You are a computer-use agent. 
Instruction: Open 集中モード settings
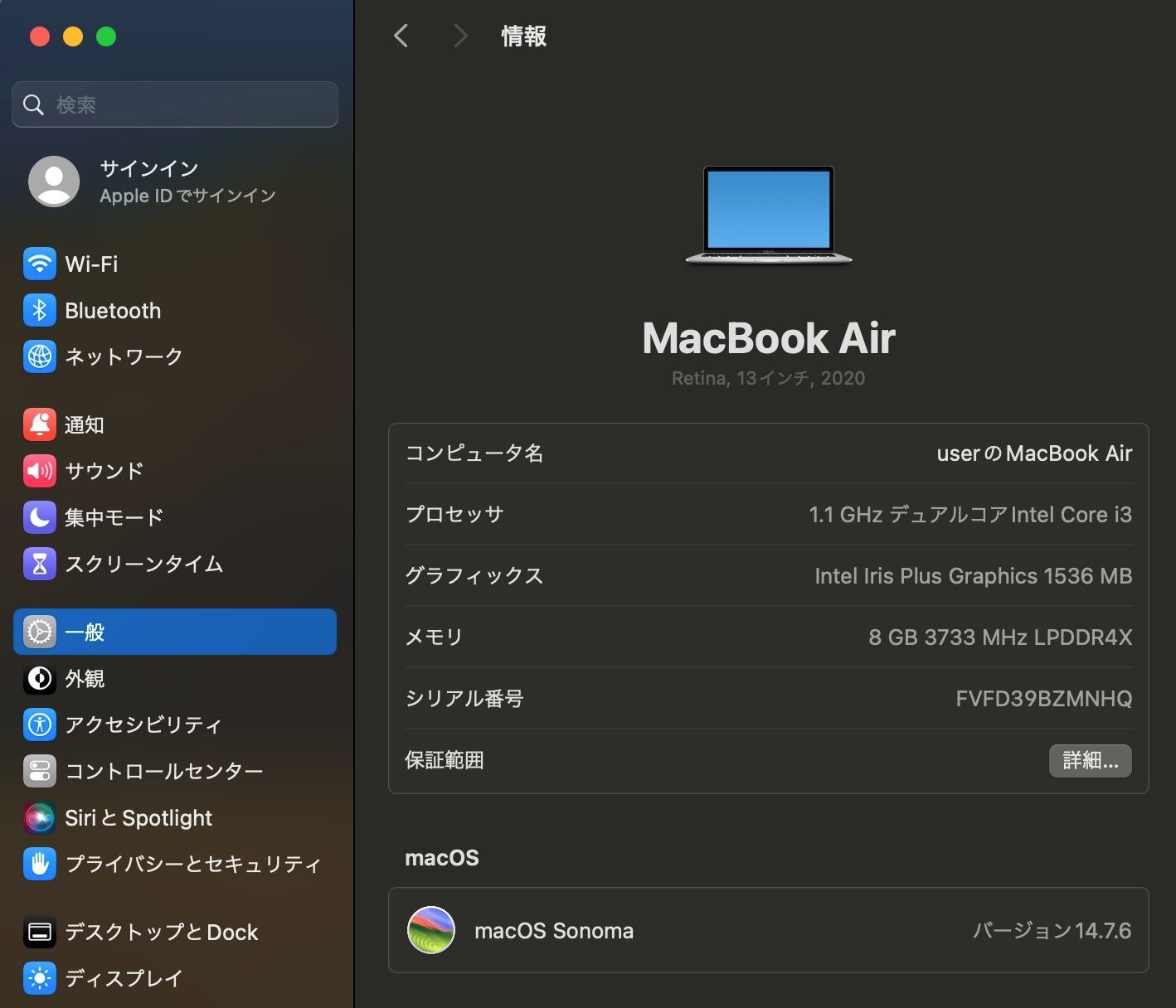175,517
